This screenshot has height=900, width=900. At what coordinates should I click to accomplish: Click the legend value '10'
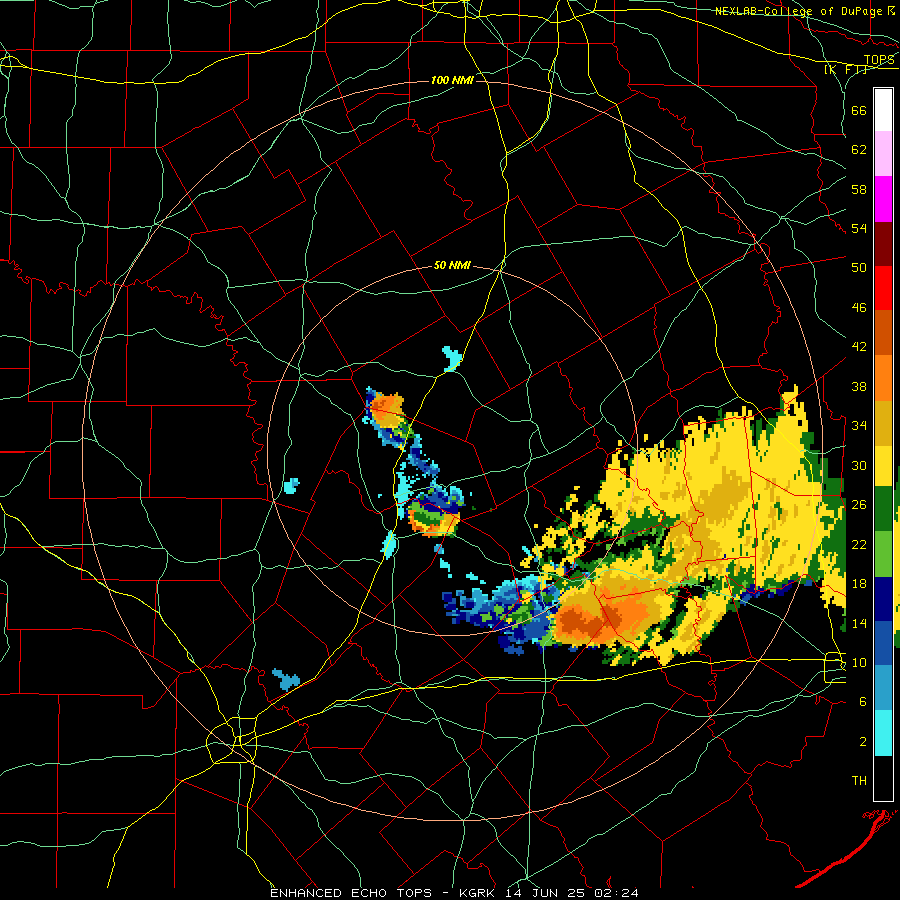[x=859, y=662]
